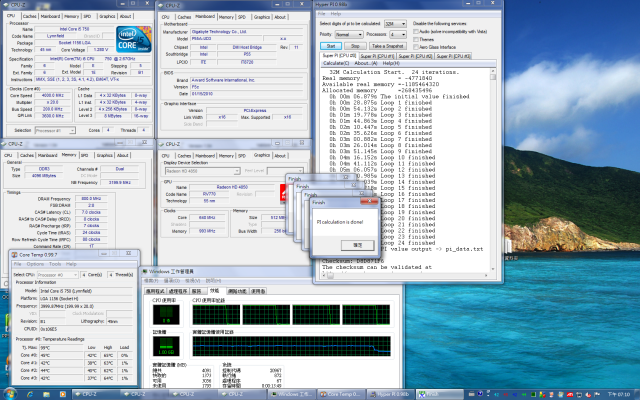Viewport: 640px width, 400px height.
Task: Open the Perf Level dropdown in CPU-Z Graphics
Action: [285, 171]
